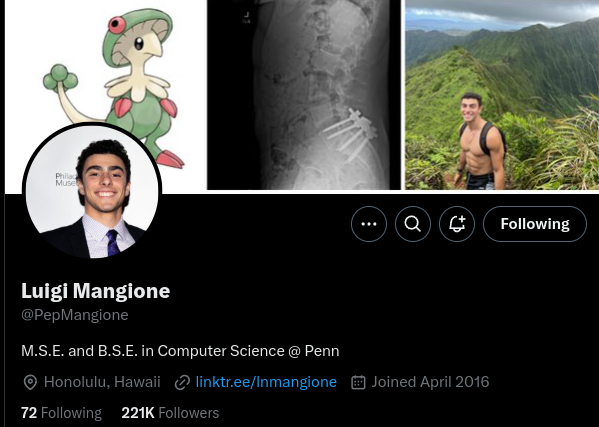The image size is (599, 427).
Task: Click the Luigi Mangione display name
Action: pyautogui.click(x=96, y=291)
